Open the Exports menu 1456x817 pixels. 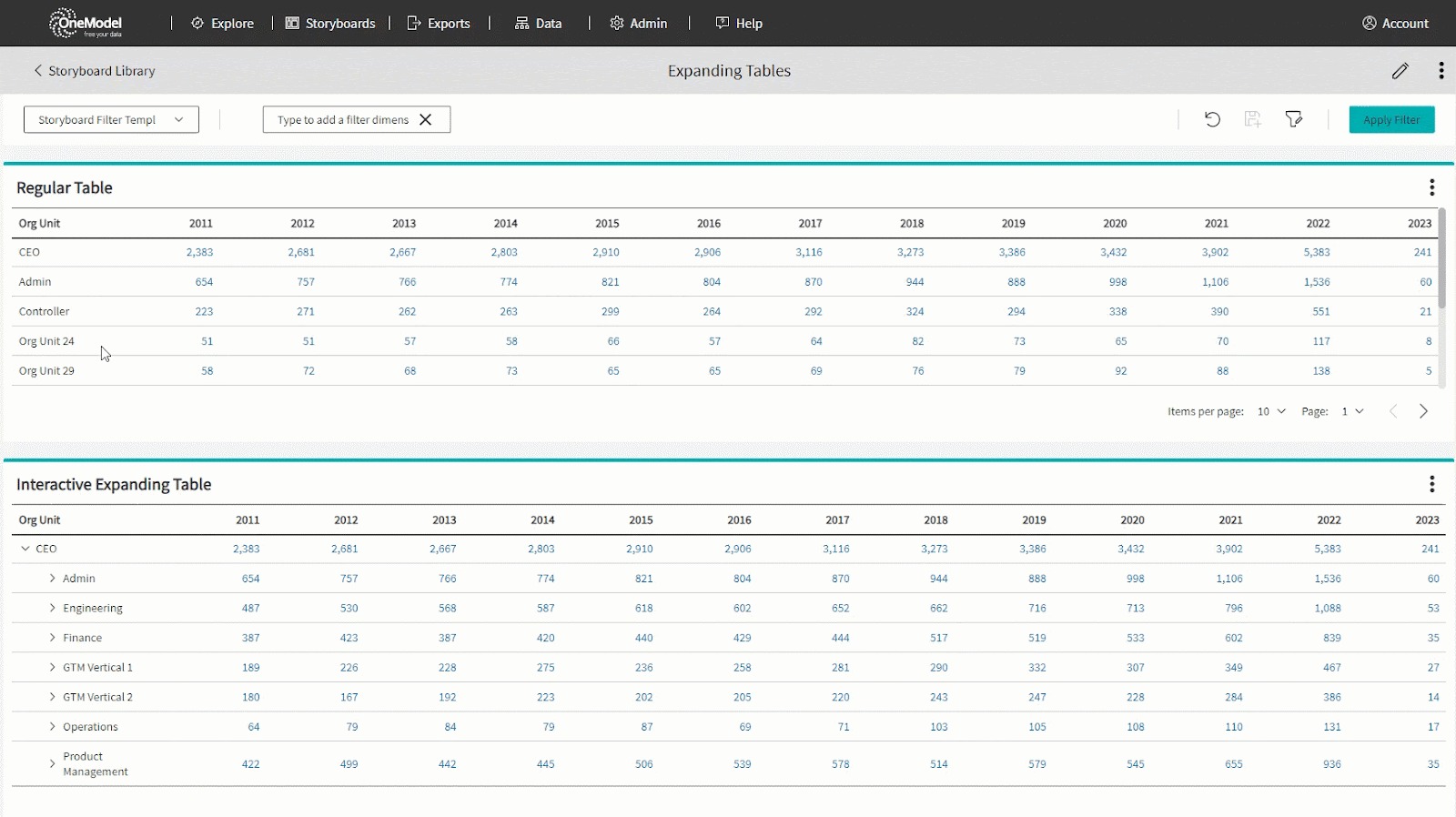point(439,24)
